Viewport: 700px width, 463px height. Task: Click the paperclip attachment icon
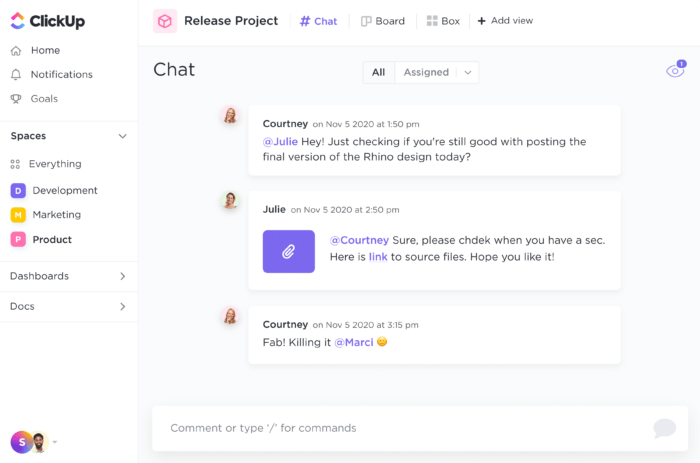[288, 252]
